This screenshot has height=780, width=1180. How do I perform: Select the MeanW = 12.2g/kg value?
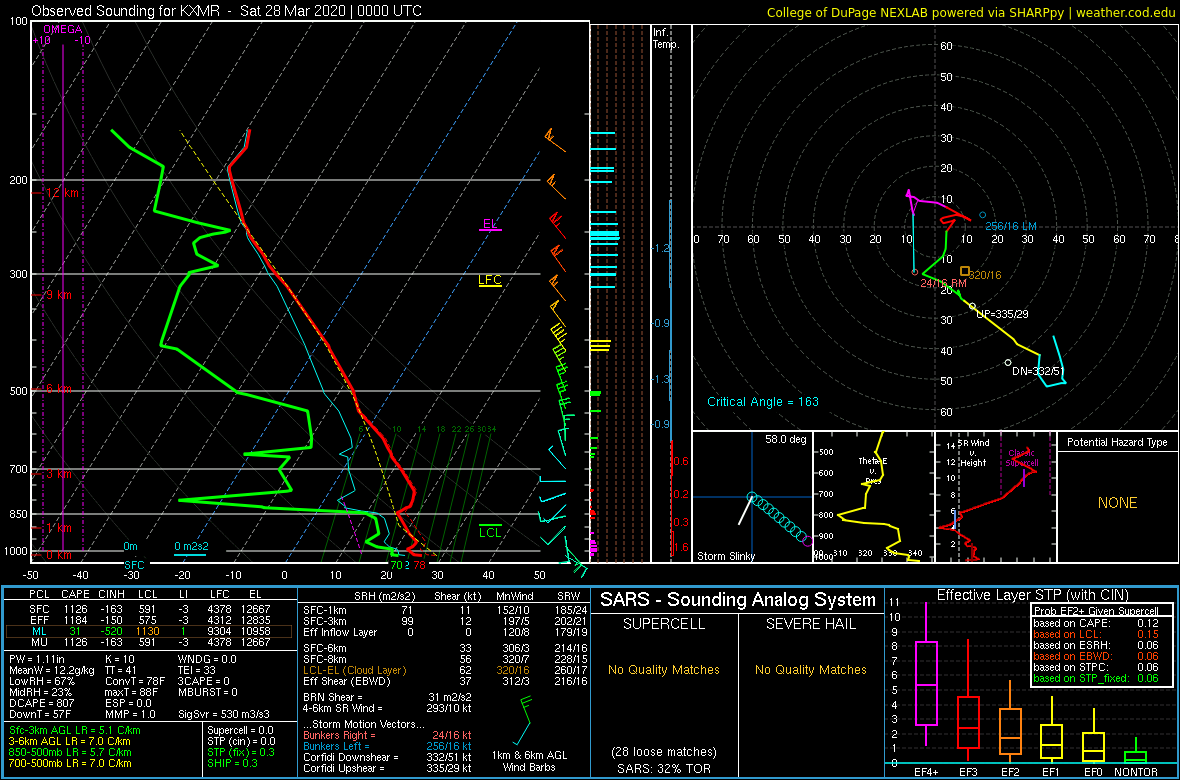click(x=52, y=669)
